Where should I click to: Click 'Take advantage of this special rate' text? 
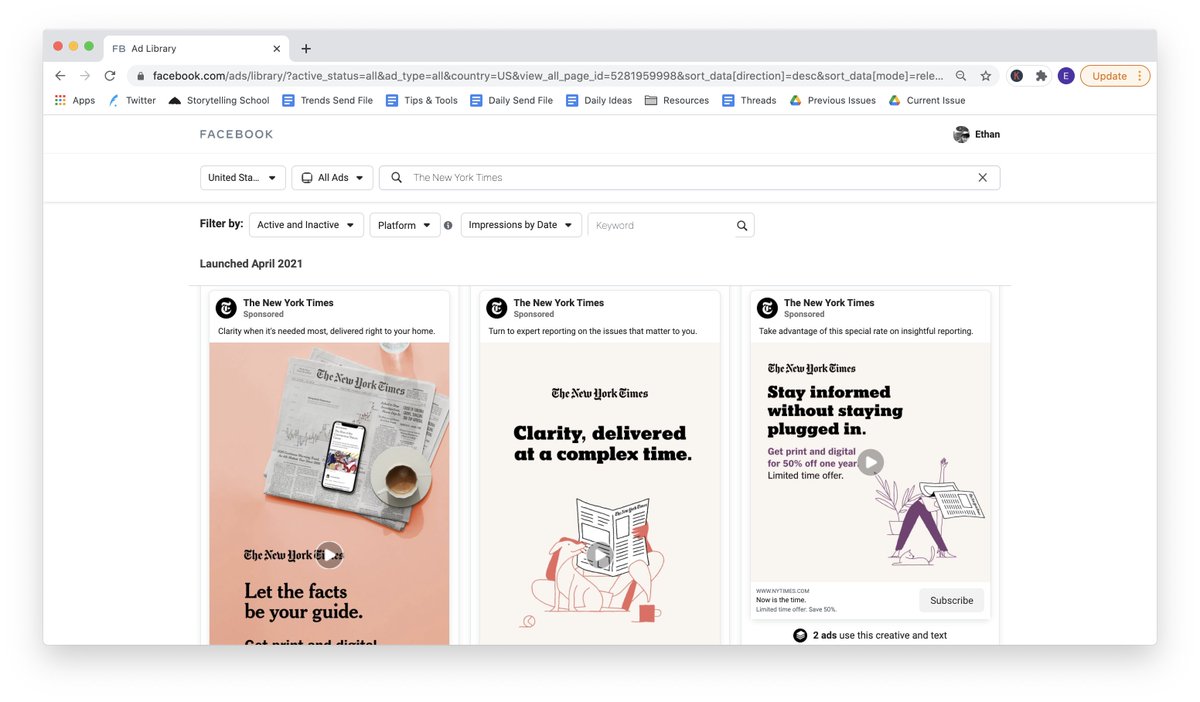click(x=866, y=331)
